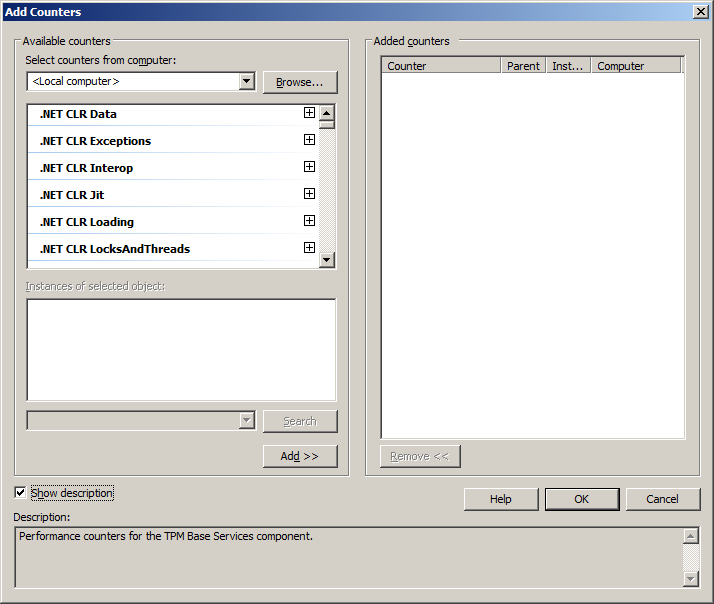Close the Add Counters window
This screenshot has width=714, height=604.
pyautogui.click(x=701, y=11)
